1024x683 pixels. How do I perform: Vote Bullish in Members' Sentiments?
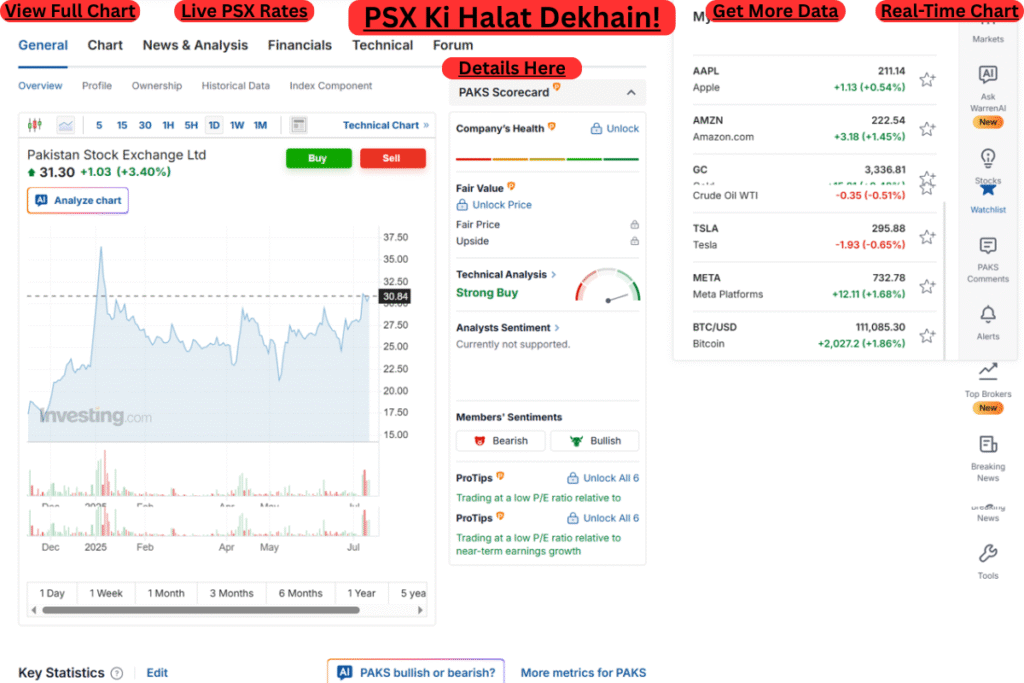pyautogui.click(x=594, y=440)
